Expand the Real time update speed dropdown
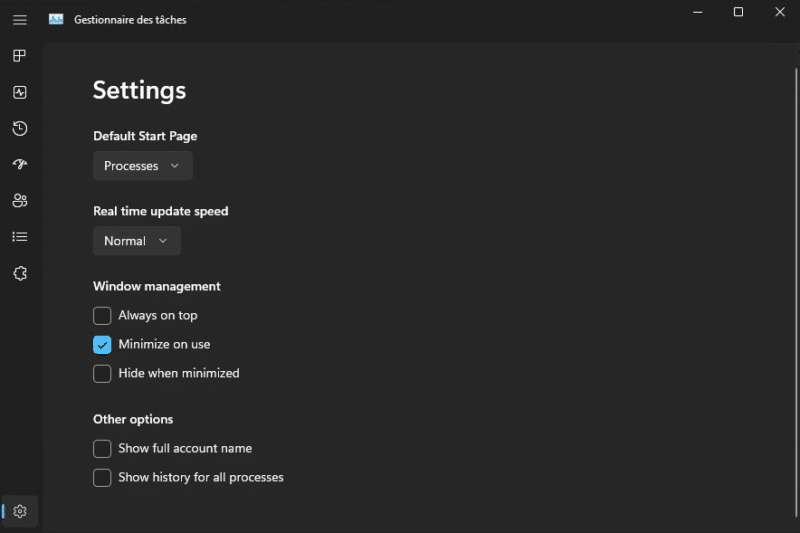The width and height of the screenshot is (800, 533). pyautogui.click(x=136, y=241)
